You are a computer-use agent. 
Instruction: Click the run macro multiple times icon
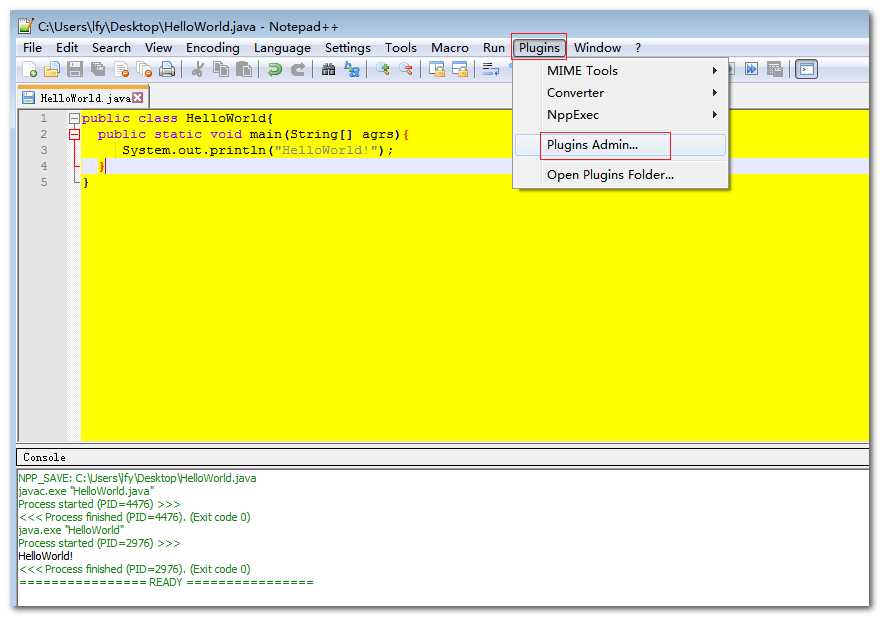751,70
